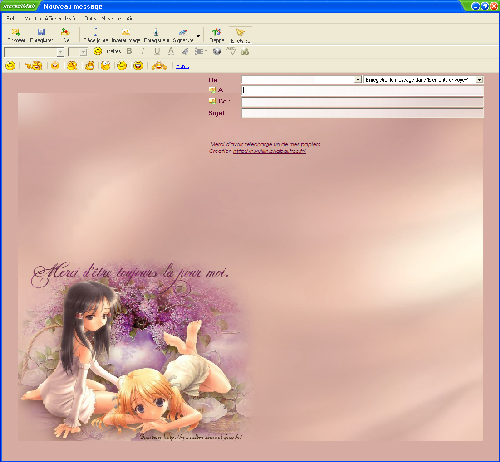Close the Nouveau message window
The image size is (500, 462).
[x=494, y=6]
